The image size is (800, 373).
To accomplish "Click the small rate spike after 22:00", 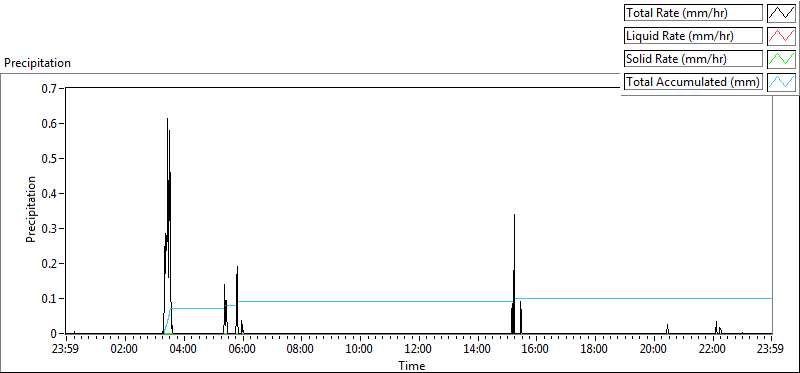I will click(716, 327).
